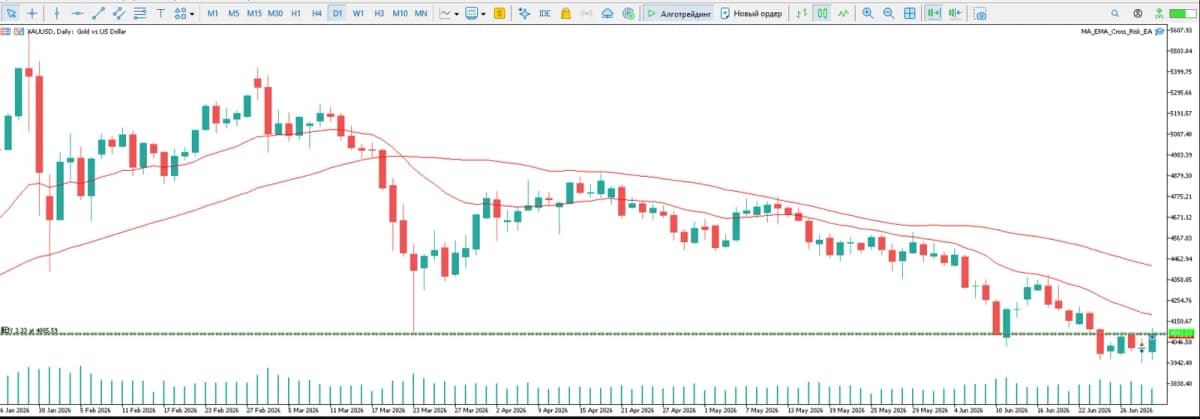The width and height of the screenshot is (1200, 419).
Task: Click the green globe network icon
Action: (x=628, y=13)
